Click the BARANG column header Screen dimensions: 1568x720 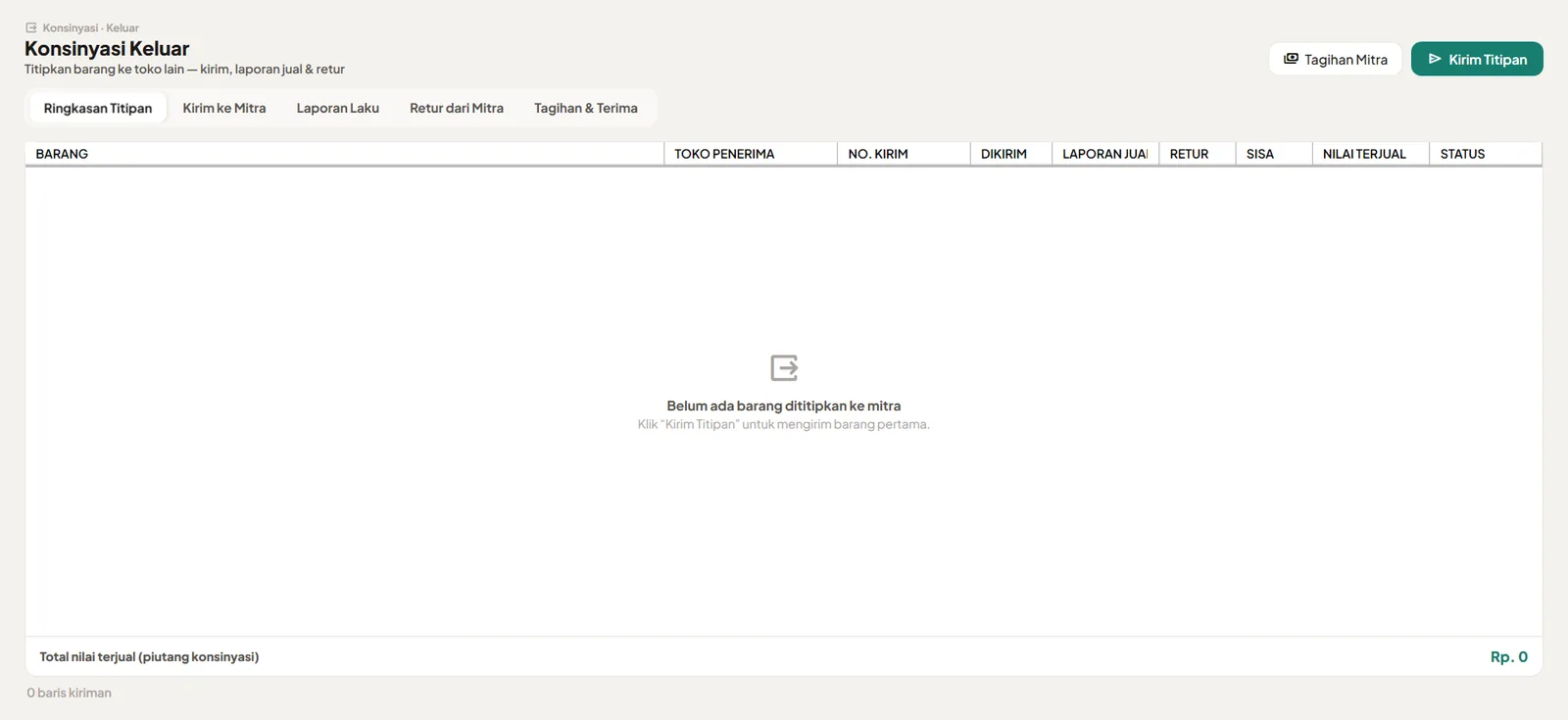344,154
